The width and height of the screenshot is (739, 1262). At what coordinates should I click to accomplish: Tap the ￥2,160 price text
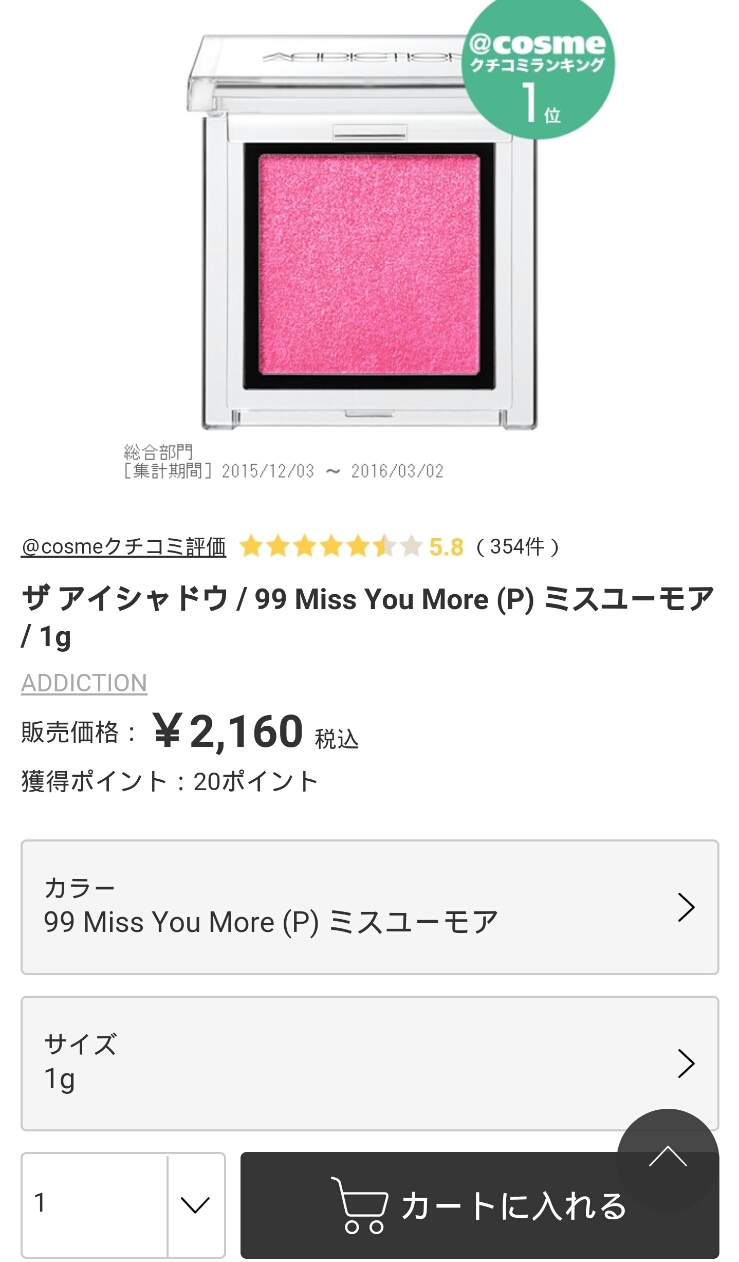[227, 732]
